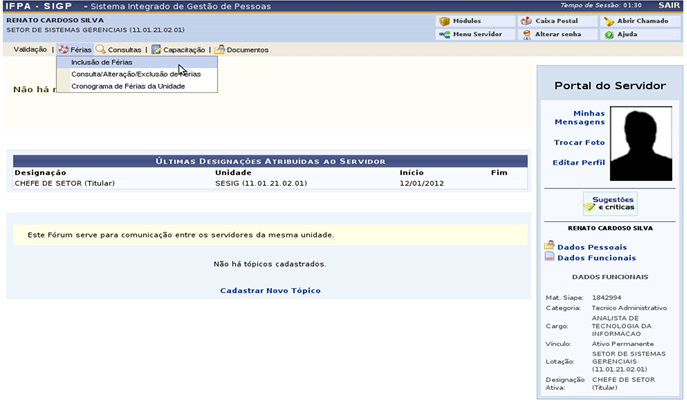Click the Consultas magnifier icon
Image resolution: width=687 pixels, height=403 pixels.
pos(100,49)
